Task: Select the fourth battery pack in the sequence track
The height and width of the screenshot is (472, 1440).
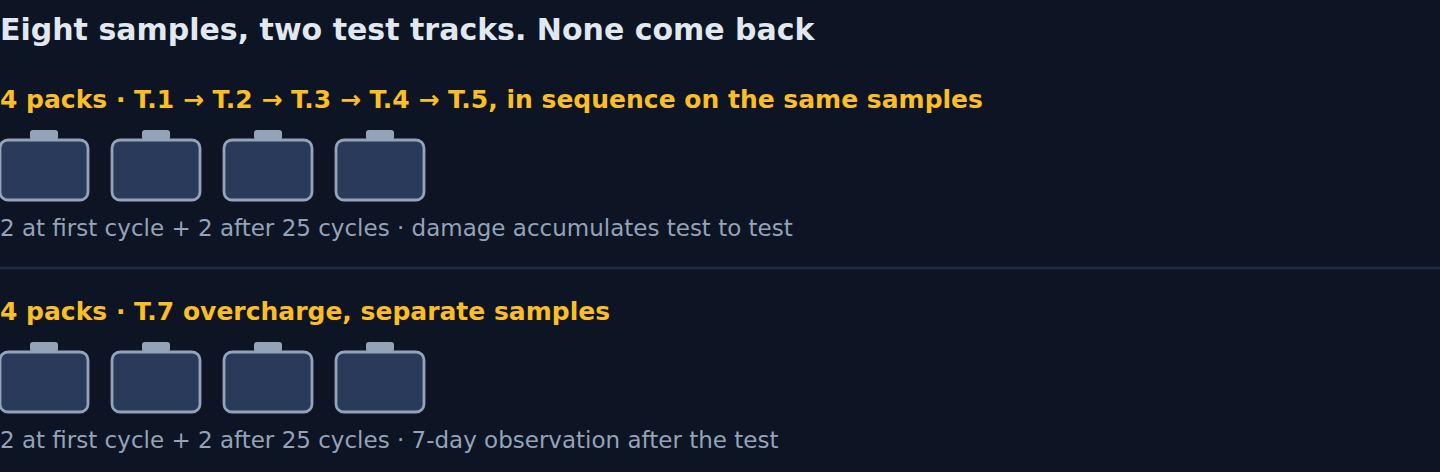Action: pos(380,166)
